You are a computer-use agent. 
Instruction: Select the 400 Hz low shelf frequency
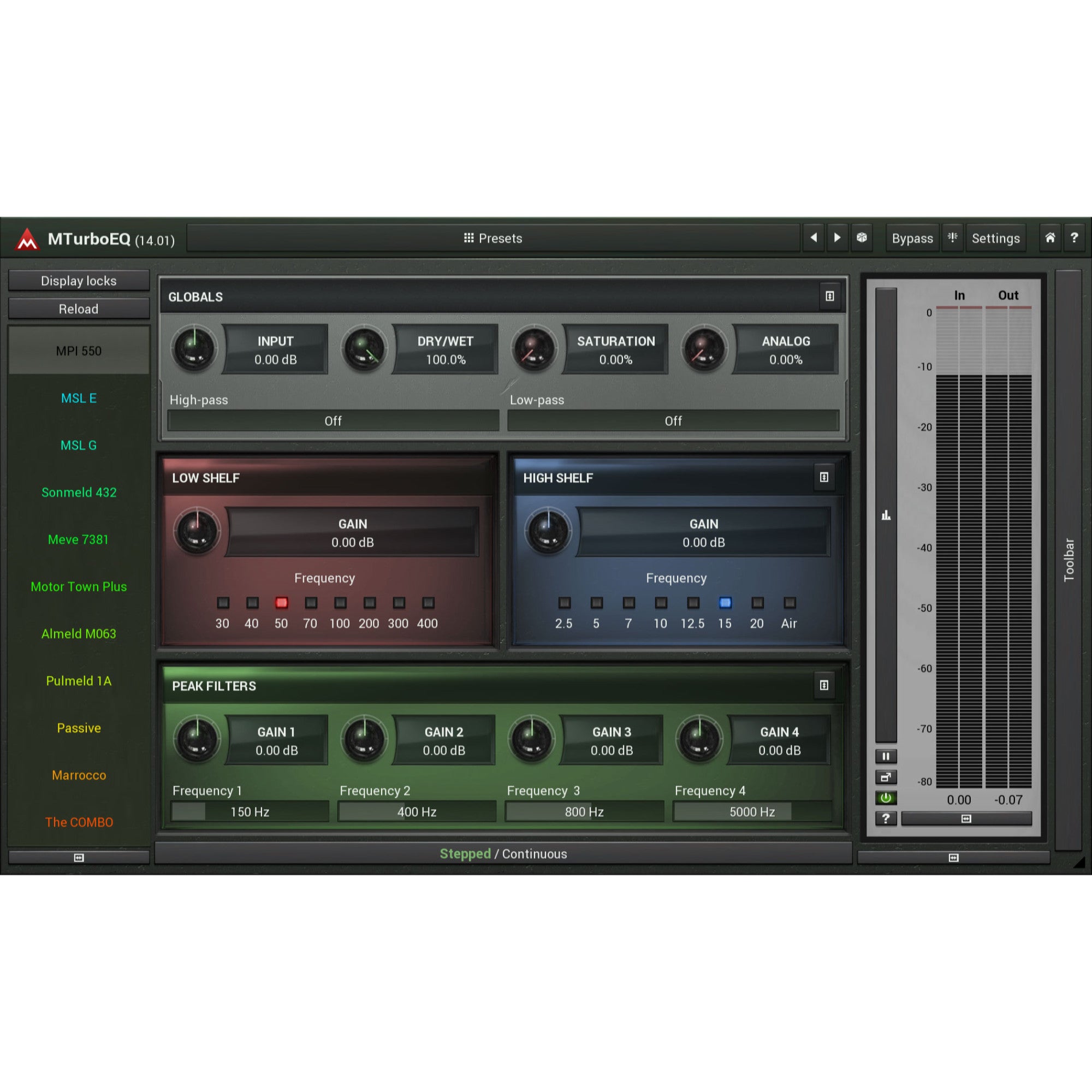[x=429, y=603]
